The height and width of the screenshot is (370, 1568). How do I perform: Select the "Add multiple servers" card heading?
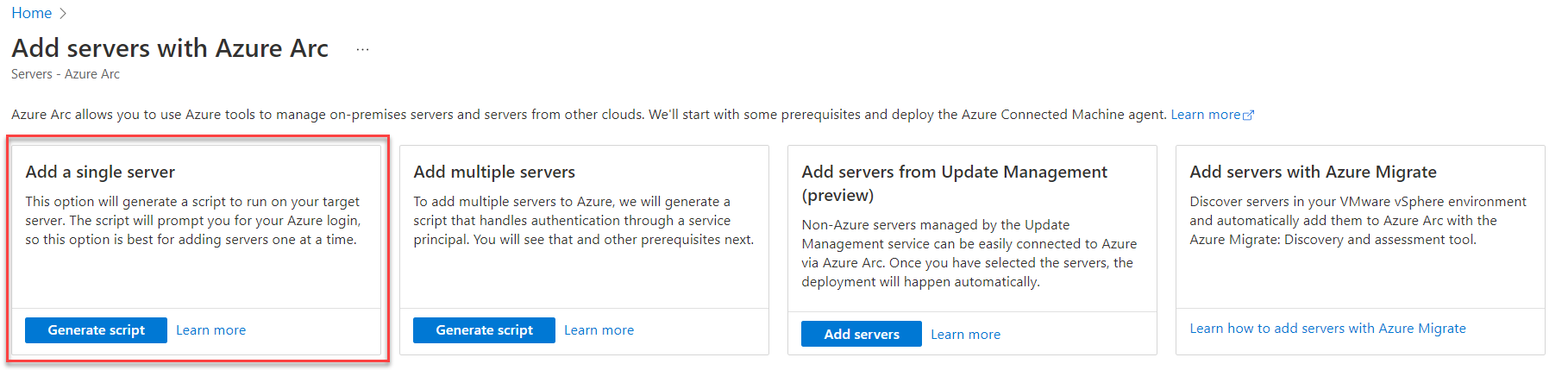coord(494,172)
